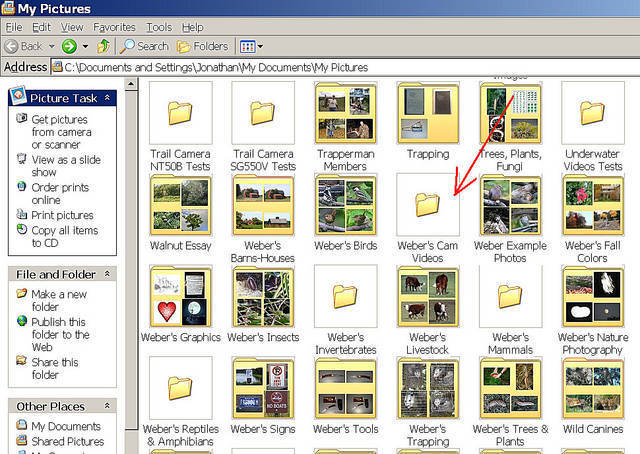This screenshot has height=454, width=640.
Task: Click the scroll up arrow of task pane
Action: coord(131,85)
